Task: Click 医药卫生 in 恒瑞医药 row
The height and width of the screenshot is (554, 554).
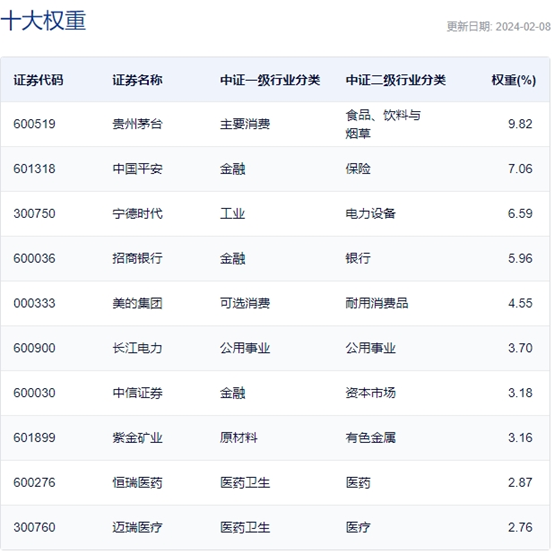Action: tap(245, 483)
